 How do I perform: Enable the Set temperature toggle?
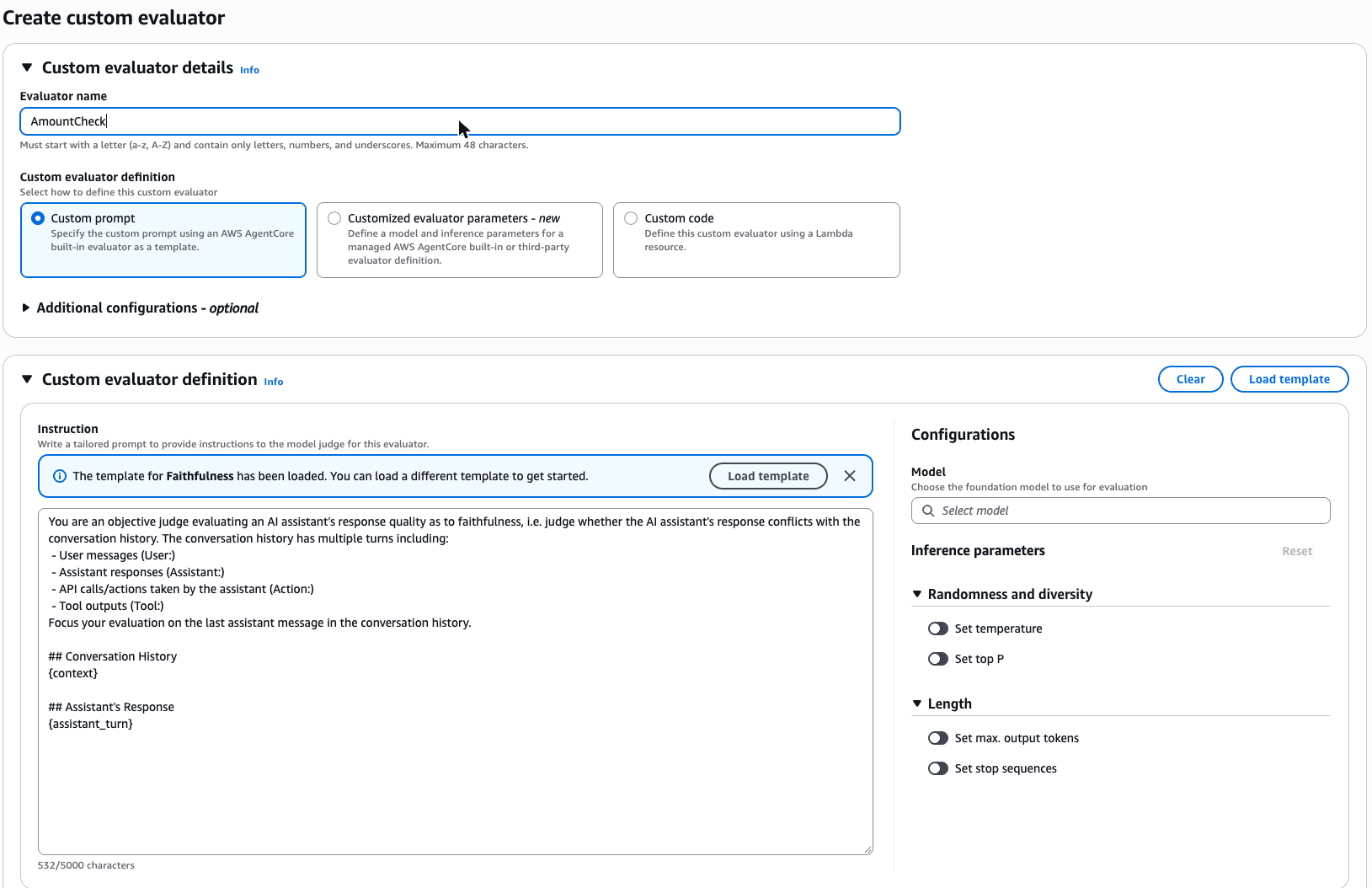point(938,629)
